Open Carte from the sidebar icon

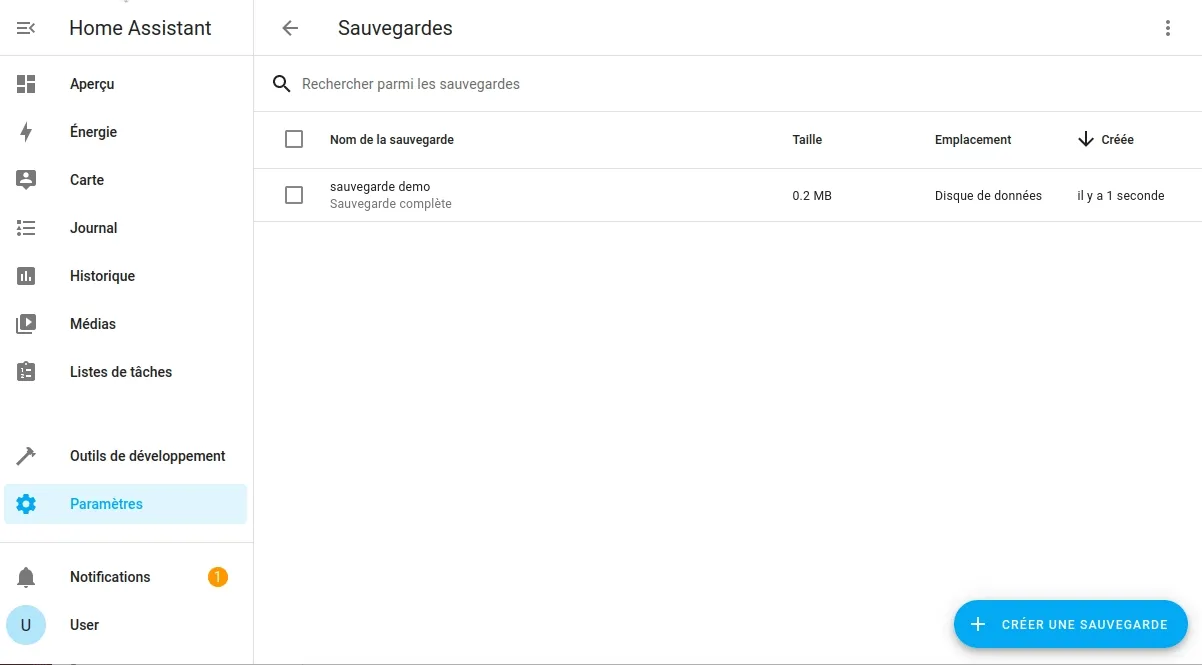(x=26, y=179)
